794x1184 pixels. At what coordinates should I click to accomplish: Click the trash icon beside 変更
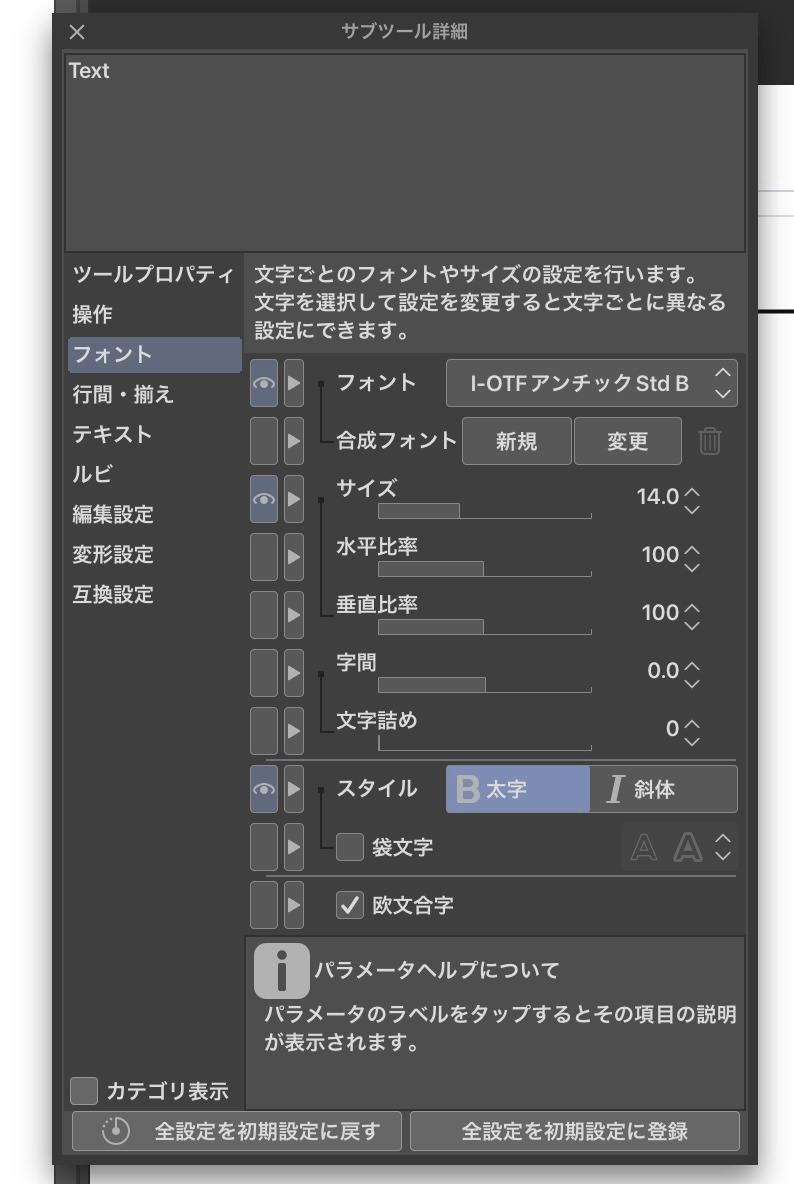tap(711, 441)
